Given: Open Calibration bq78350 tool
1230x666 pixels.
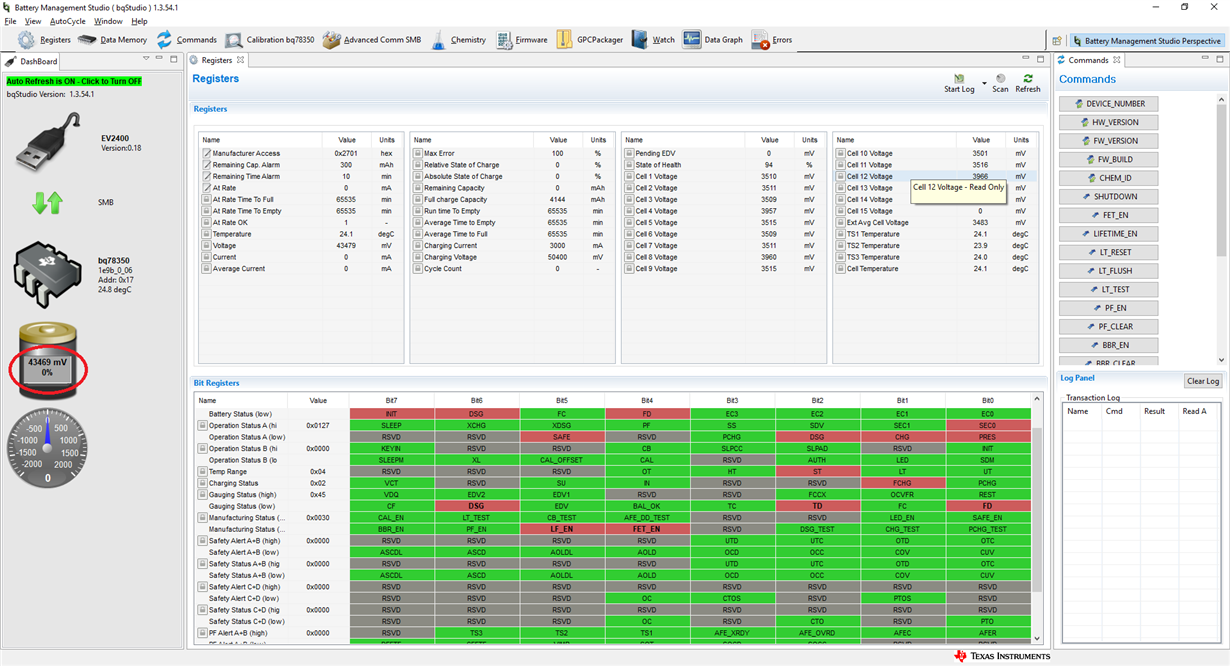Looking at the screenshot, I should pyautogui.click(x=270, y=40).
